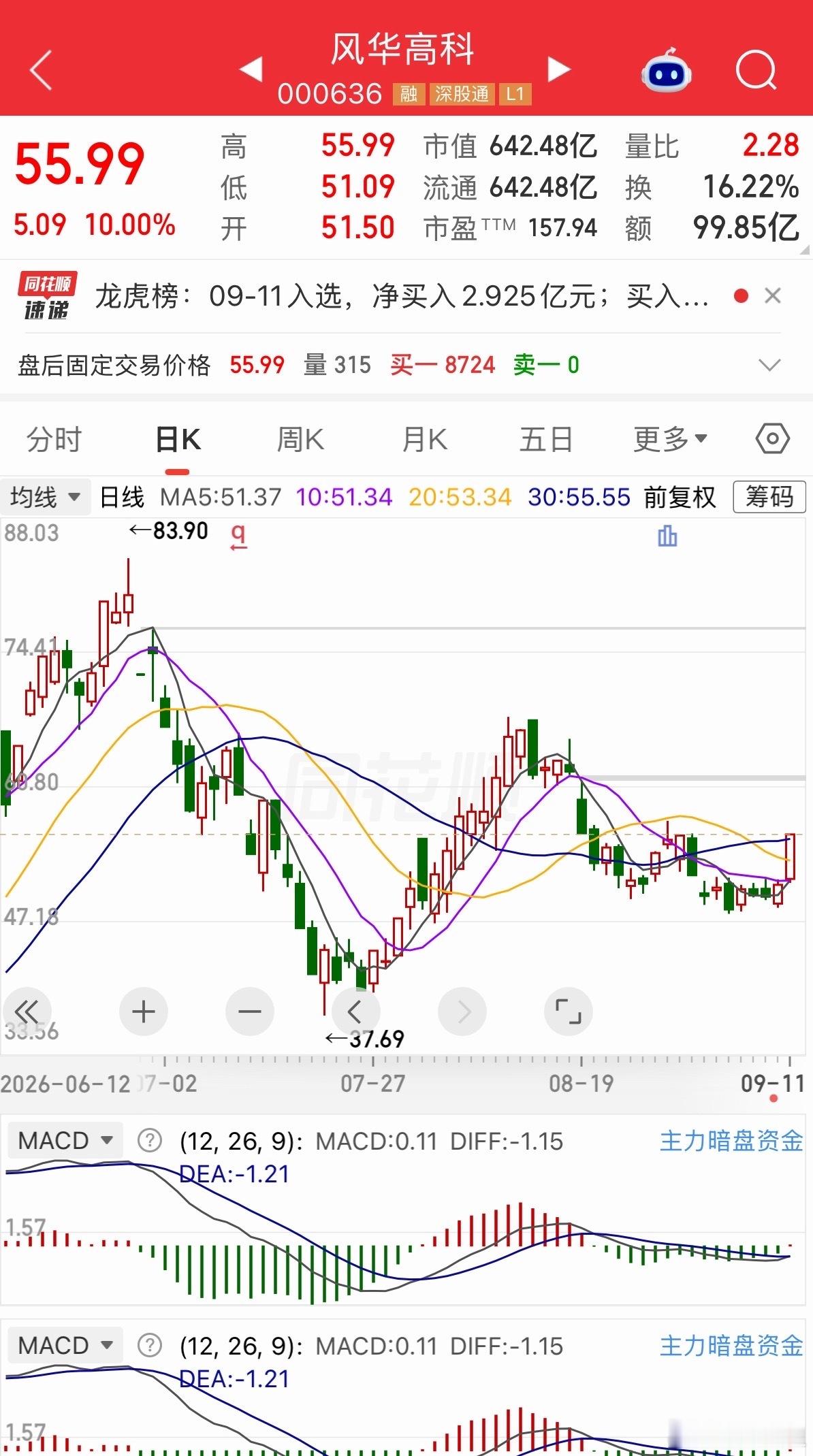Toggle 前复权 price adjustment
Screen dimensions: 813x1456
680,497
